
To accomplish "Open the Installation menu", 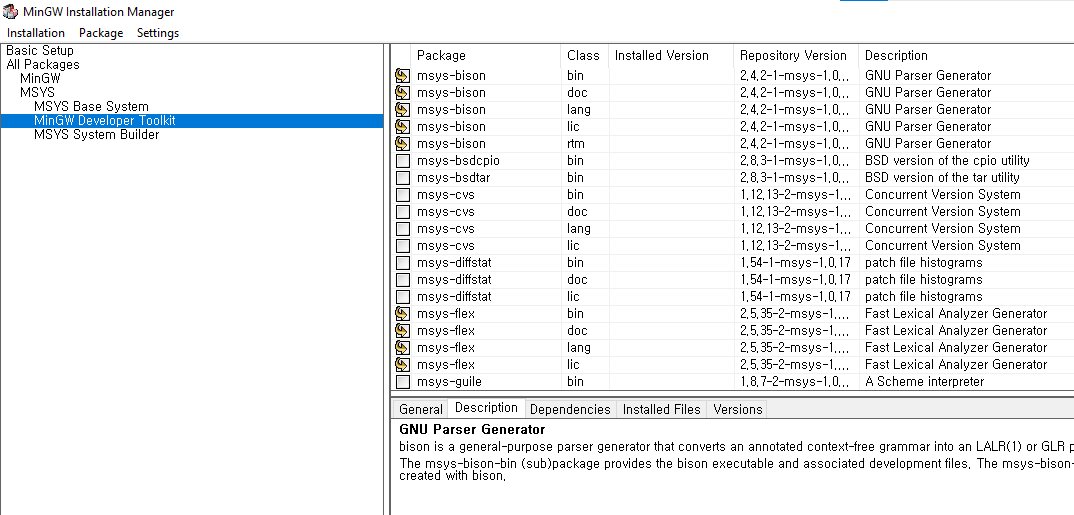I will tap(36, 33).
